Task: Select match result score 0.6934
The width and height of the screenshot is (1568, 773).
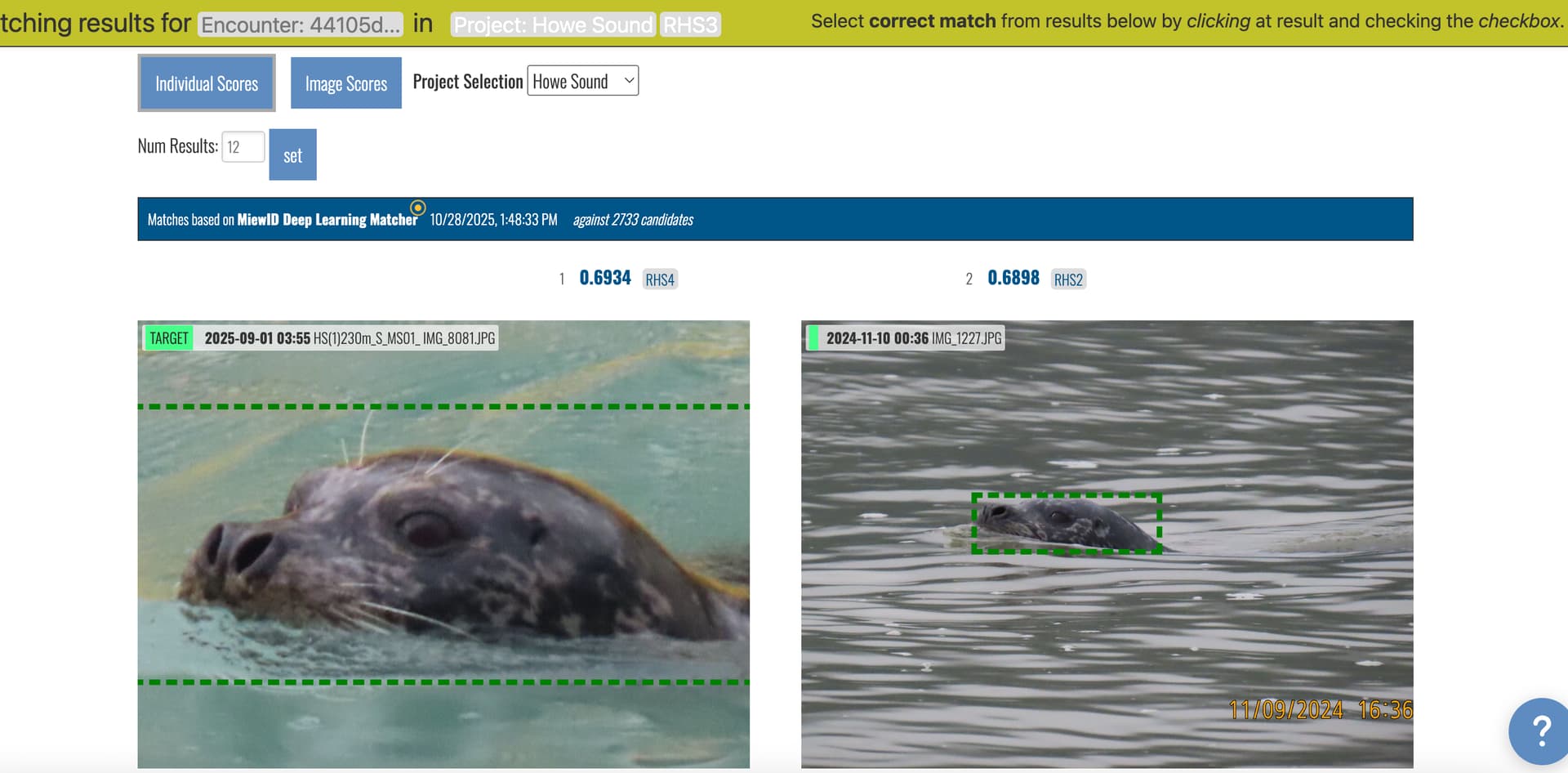Action: click(605, 278)
